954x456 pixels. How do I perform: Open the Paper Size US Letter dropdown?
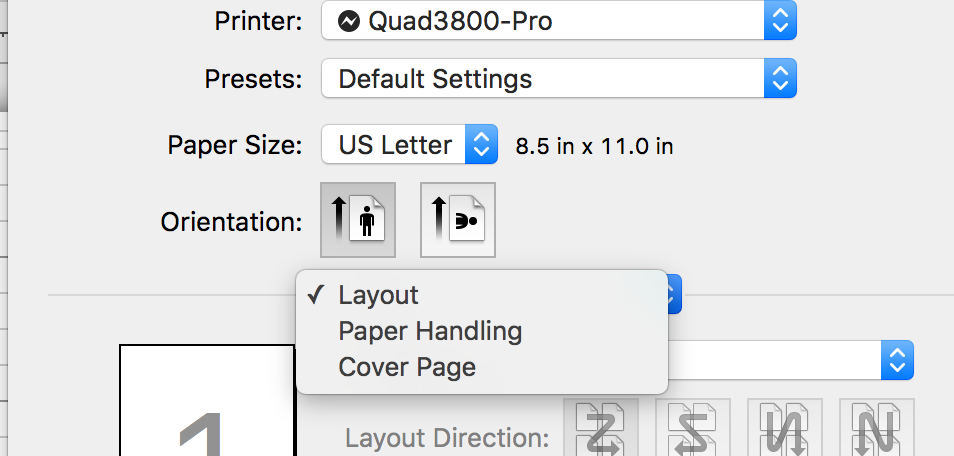click(x=409, y=145)
